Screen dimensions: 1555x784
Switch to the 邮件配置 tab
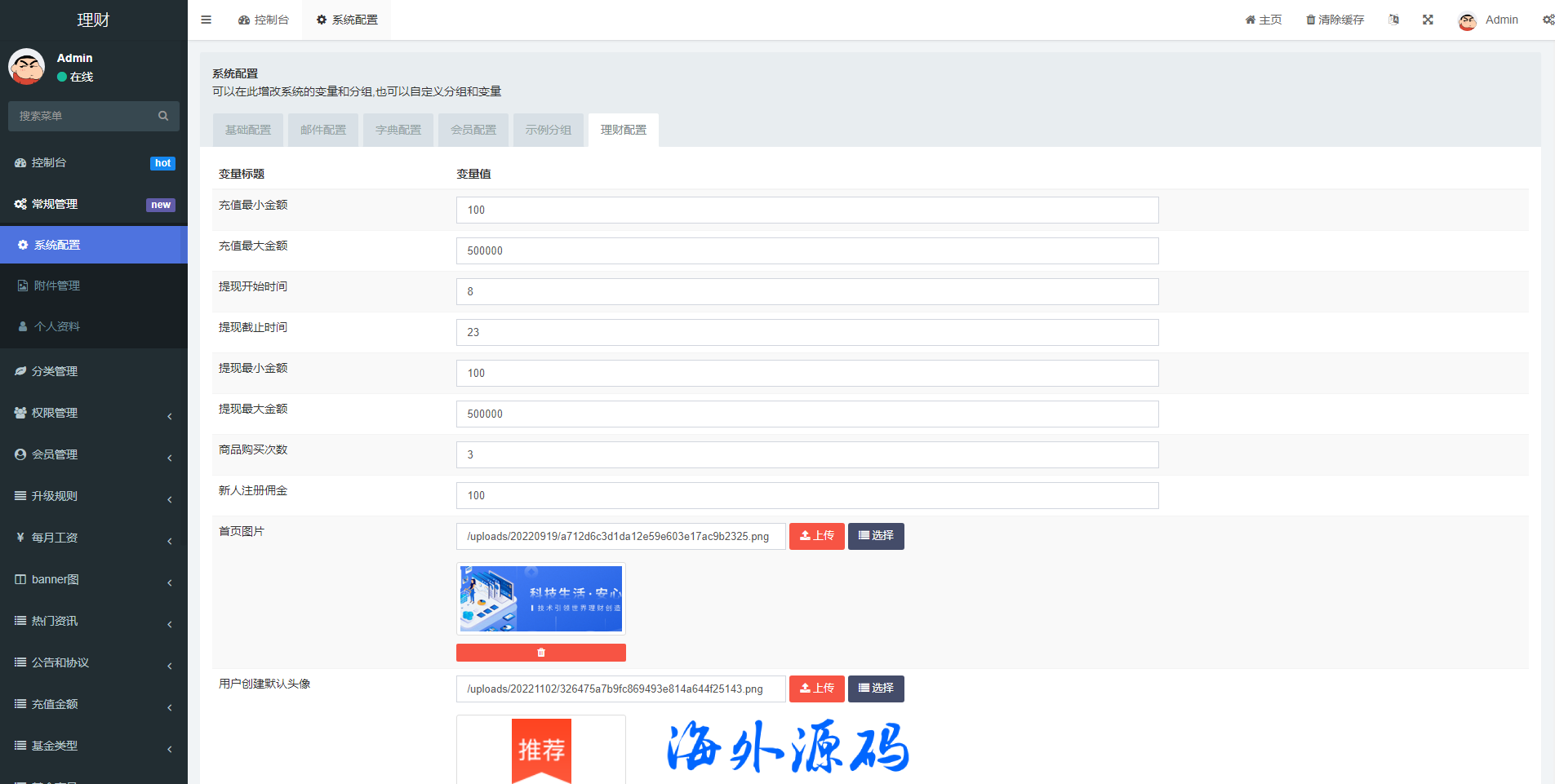[x=322, y=130]
